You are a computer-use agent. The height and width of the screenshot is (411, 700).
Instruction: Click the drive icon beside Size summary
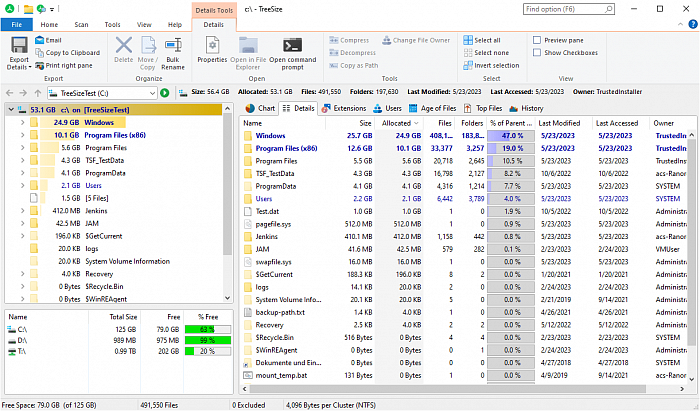183,93
